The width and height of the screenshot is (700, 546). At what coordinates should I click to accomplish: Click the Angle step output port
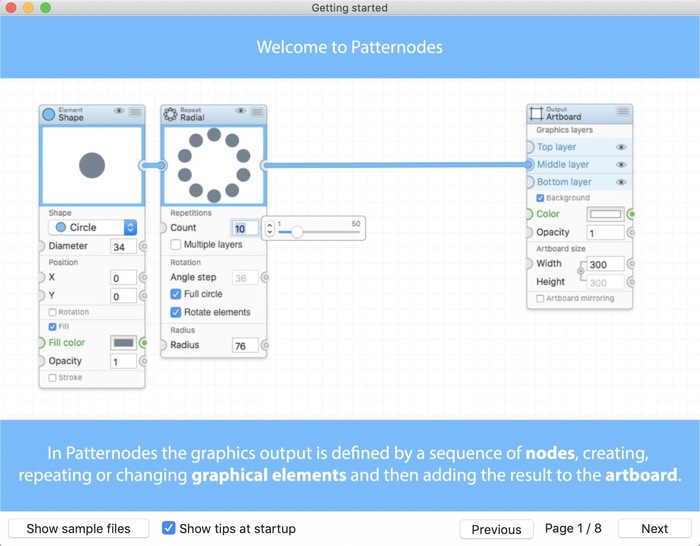click(265, 277)
